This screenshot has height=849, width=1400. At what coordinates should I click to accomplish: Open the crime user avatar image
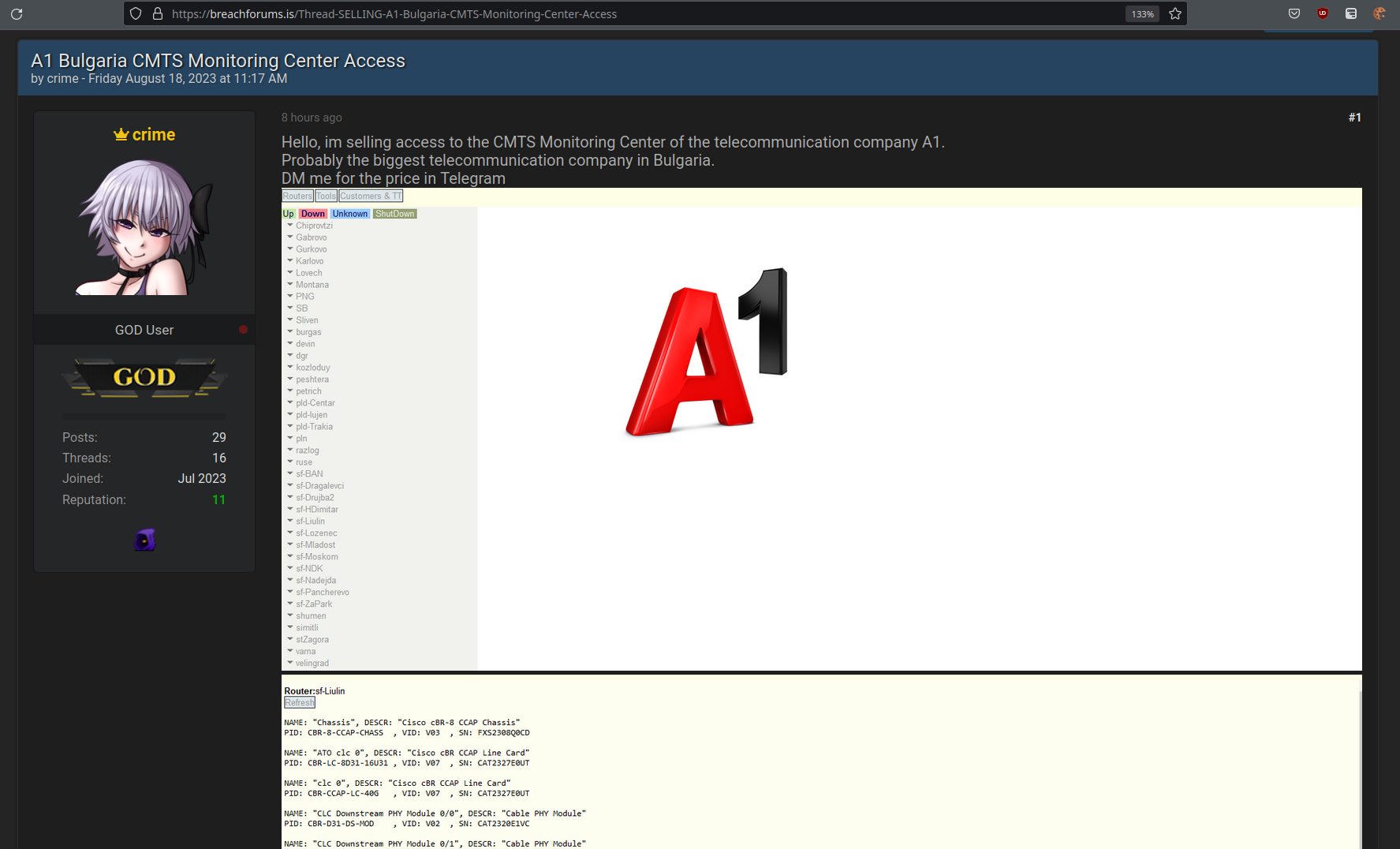coord(144,227)
